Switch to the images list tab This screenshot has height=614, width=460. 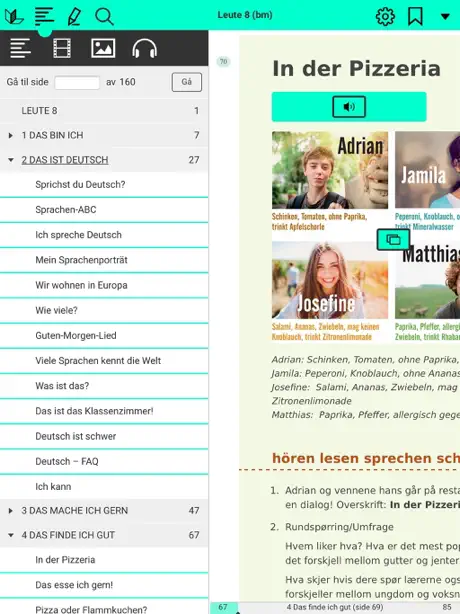pos(103,48)
